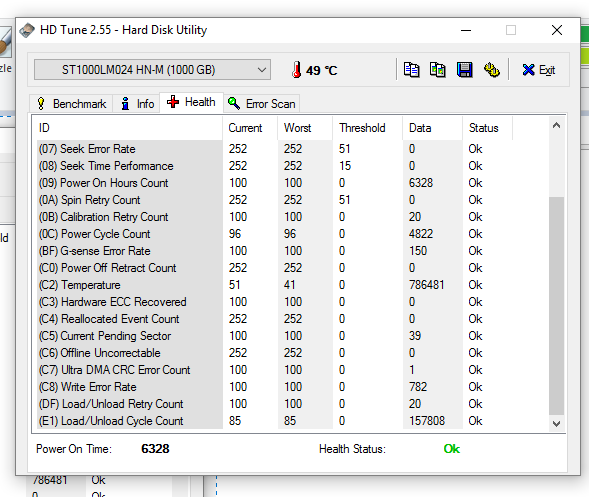Open the options wrench icon
This screenshot has width=589, height=497.
(491, 70)
